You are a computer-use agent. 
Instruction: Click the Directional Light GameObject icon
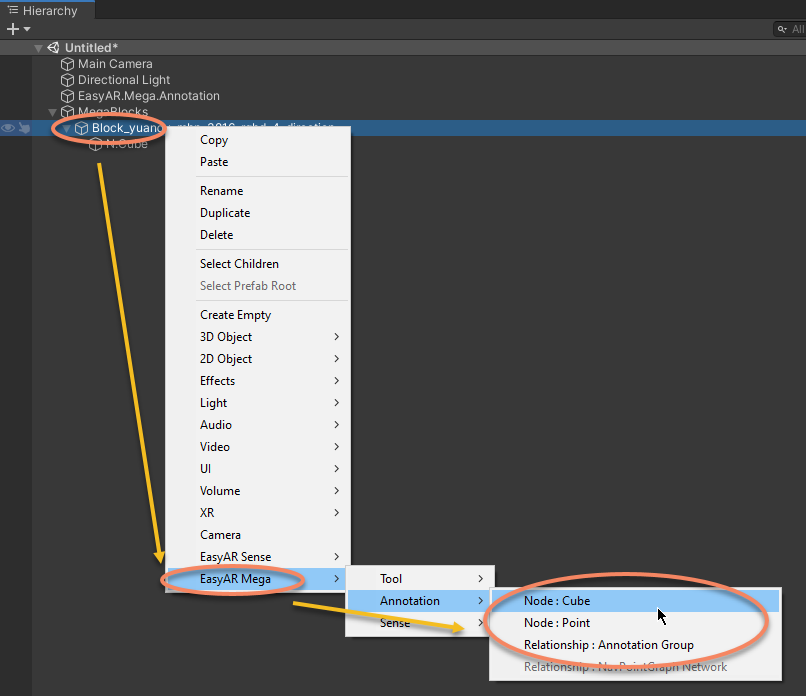pos(67,80)
